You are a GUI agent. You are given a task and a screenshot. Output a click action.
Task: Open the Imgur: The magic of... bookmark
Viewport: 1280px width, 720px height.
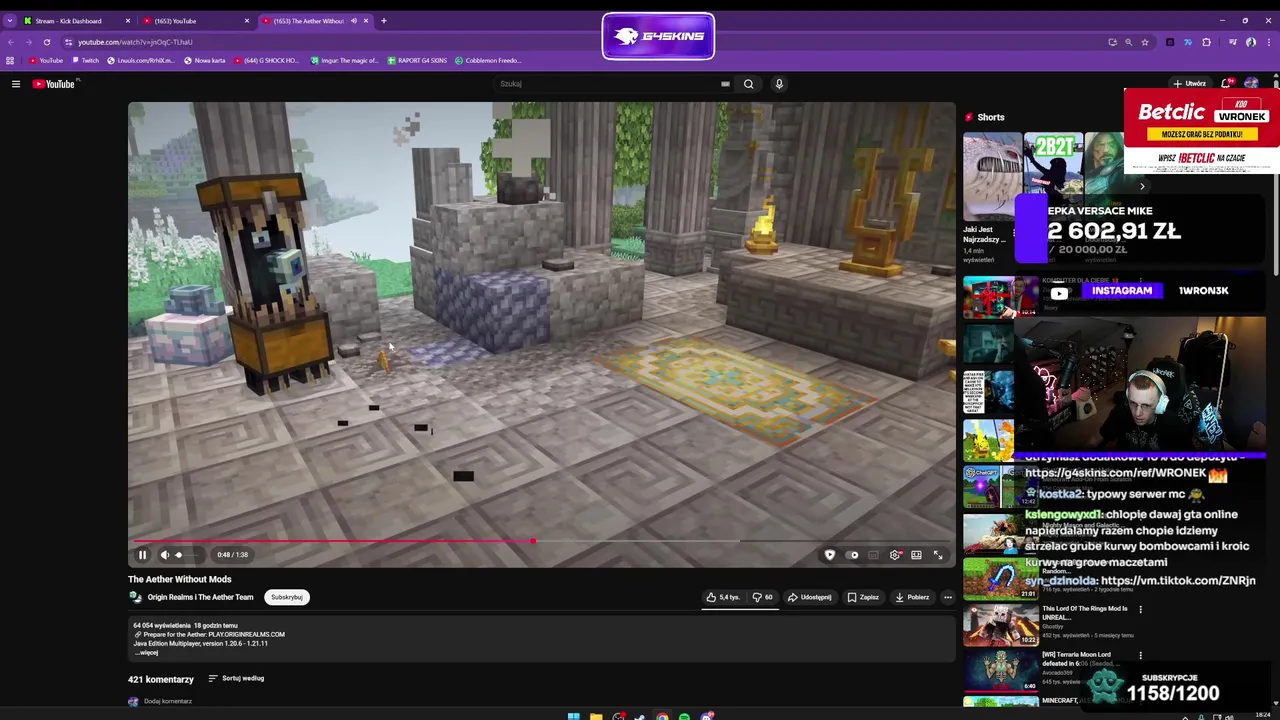(x=345, y=61)
